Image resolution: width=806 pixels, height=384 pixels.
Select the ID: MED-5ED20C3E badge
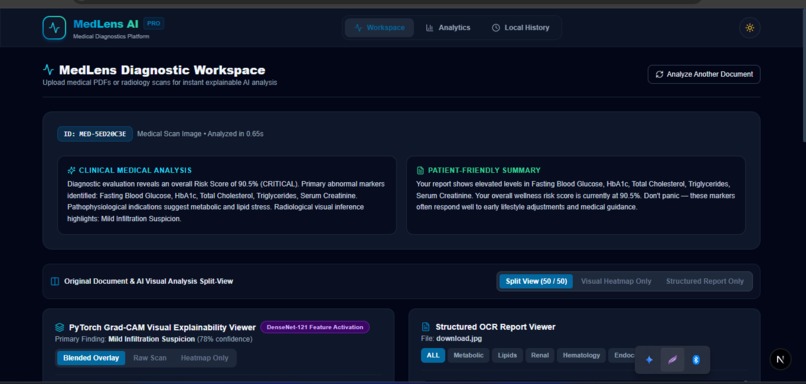click(95, 134)
